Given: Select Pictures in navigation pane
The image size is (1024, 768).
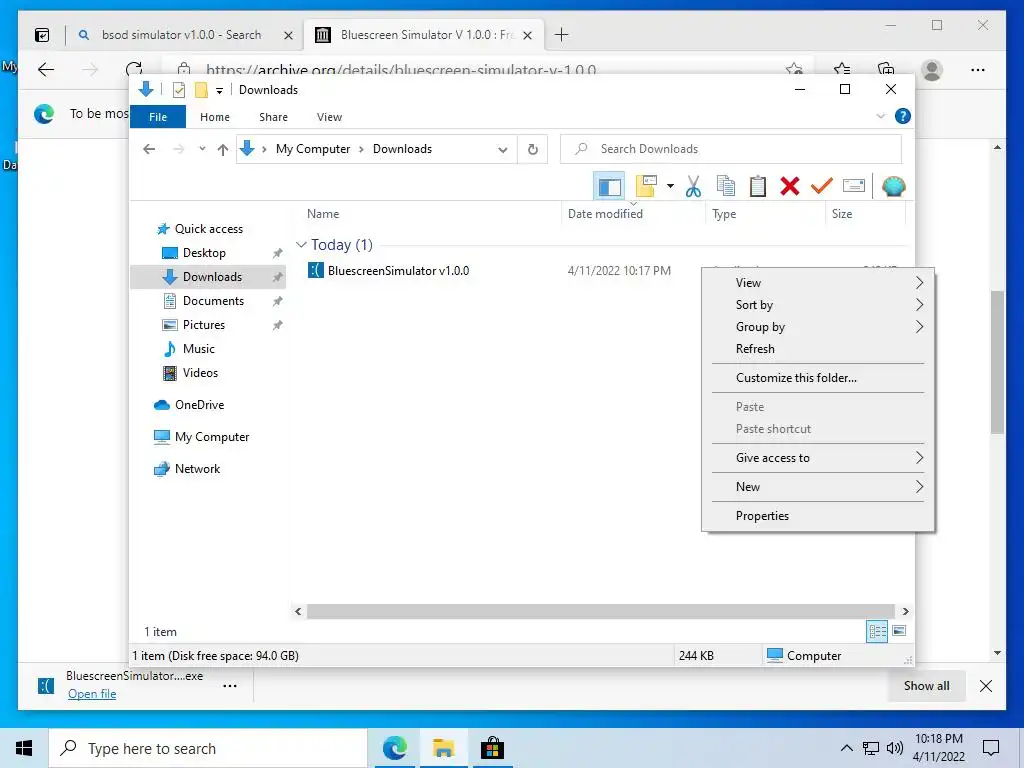Looking at the screenshot, I should pos(202,325).
